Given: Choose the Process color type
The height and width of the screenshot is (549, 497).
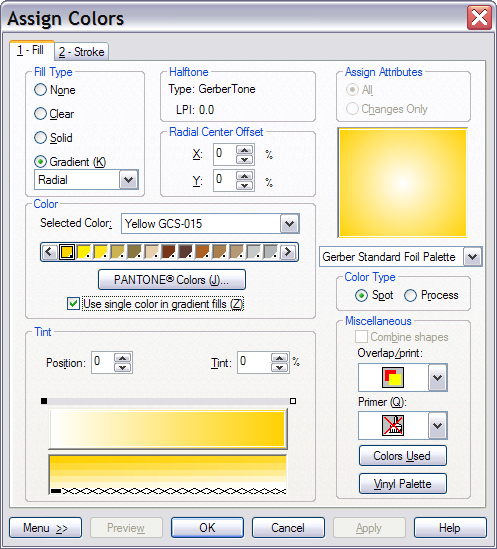Looking at the screenshot, I should click(431, 295).
